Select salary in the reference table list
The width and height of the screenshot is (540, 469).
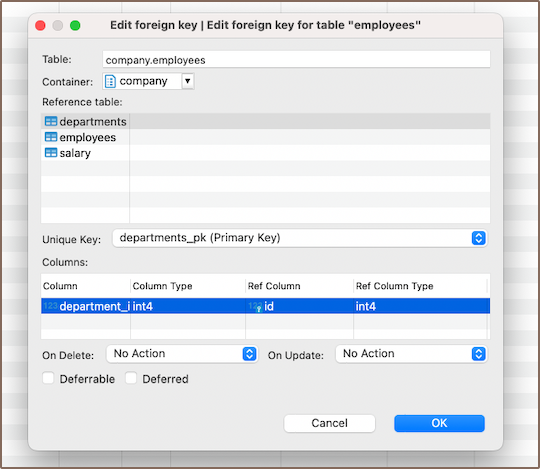pos(75,153)
